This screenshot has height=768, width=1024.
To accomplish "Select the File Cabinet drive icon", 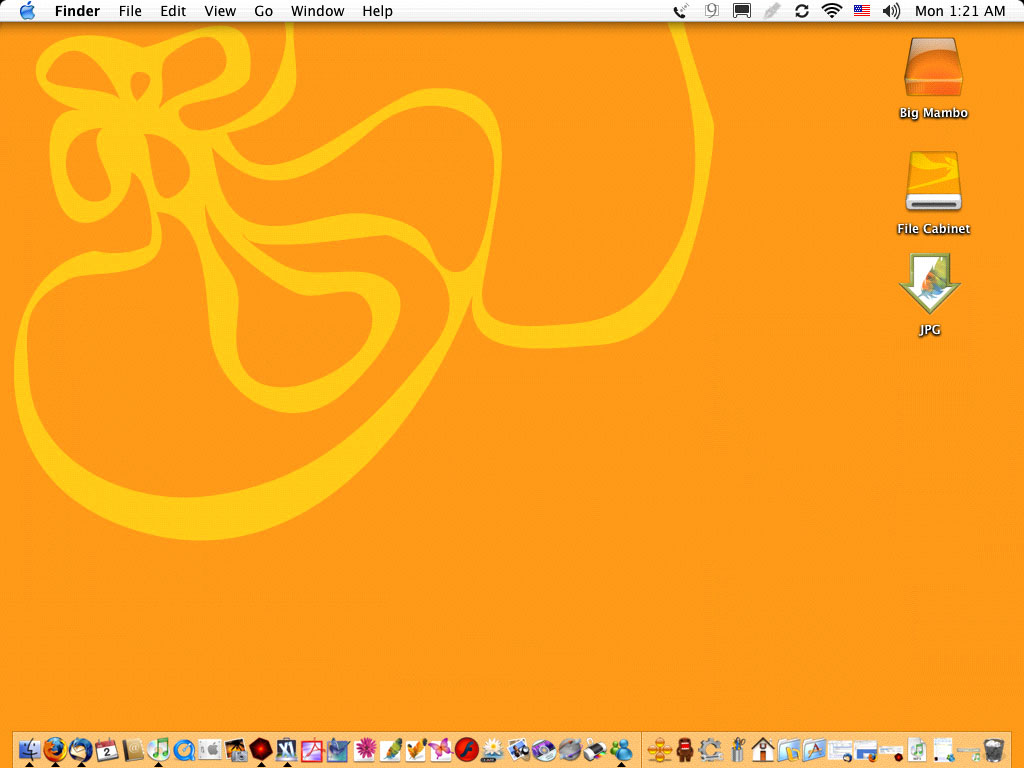I will point(933,182).
